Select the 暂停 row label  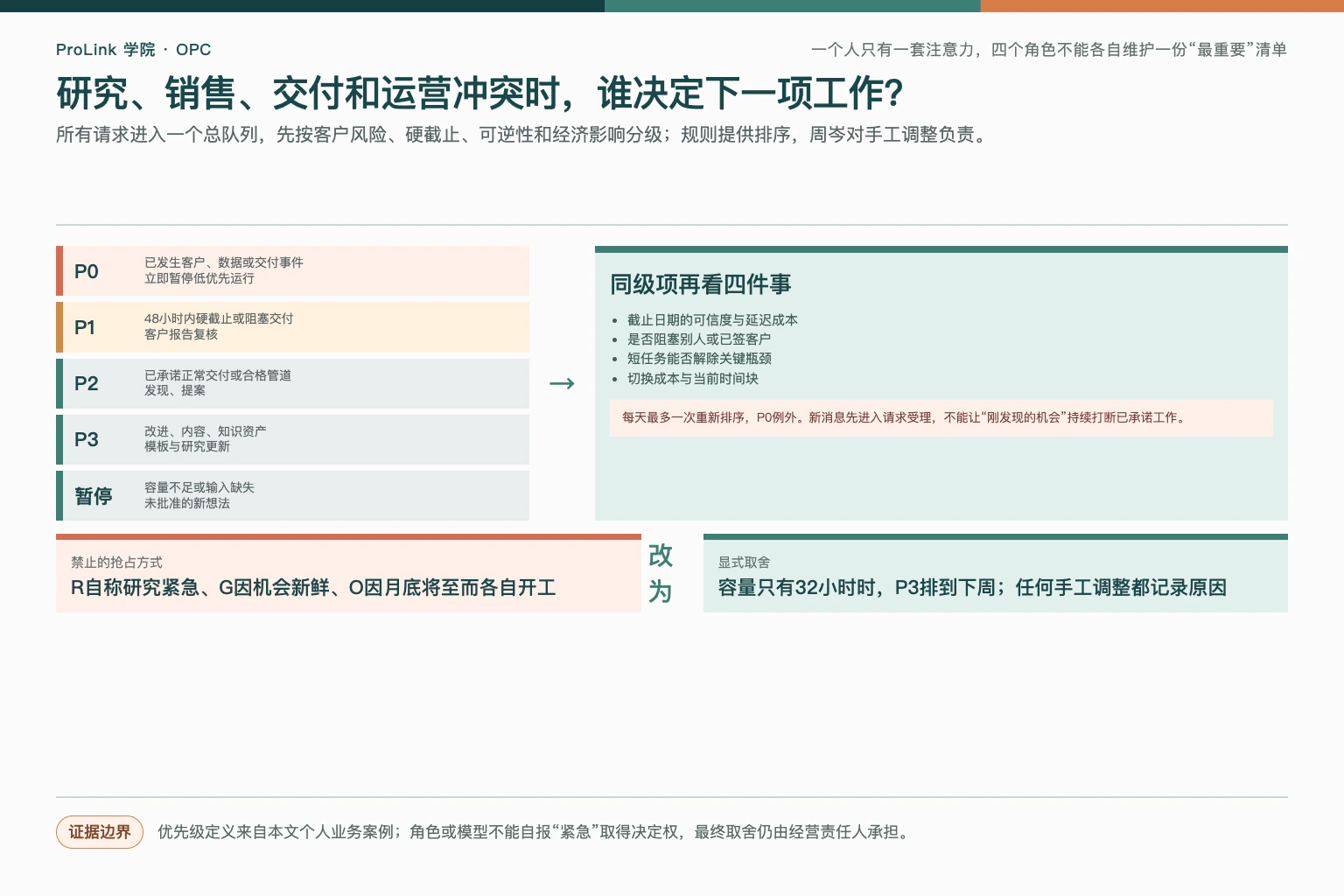(x=94, y=496)
